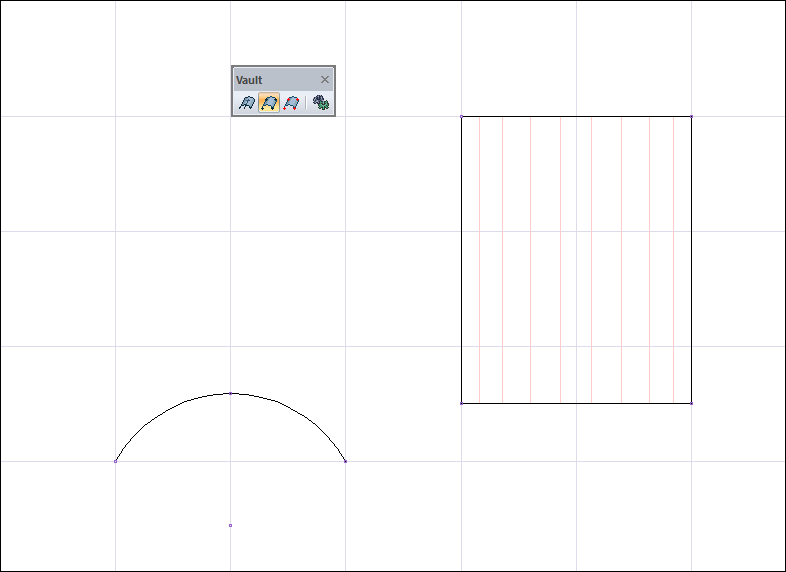
Task: Click the bottom edge of the vault rectangle
Action: pyautogui.click(x=576, y=403)
